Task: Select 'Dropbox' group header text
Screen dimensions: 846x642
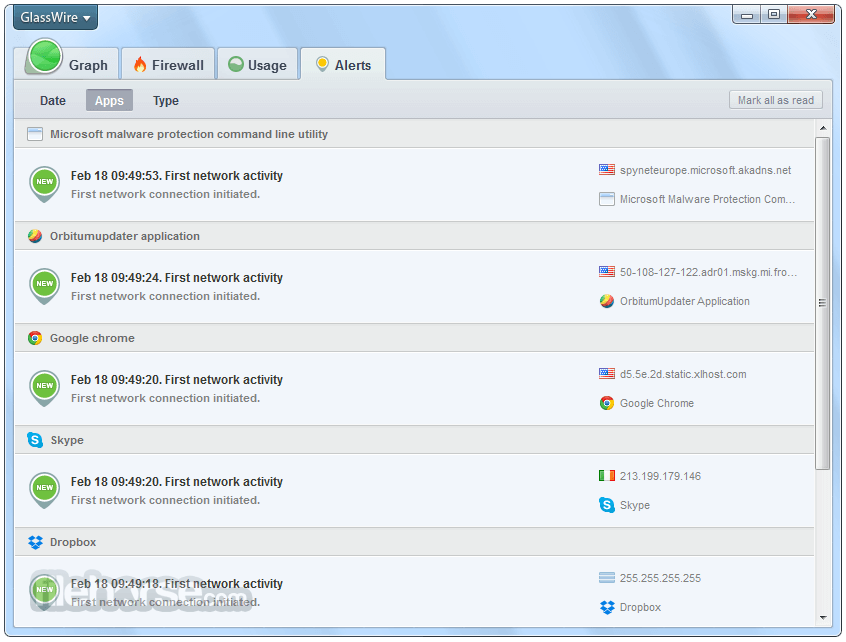Action: tap(73, 542)
